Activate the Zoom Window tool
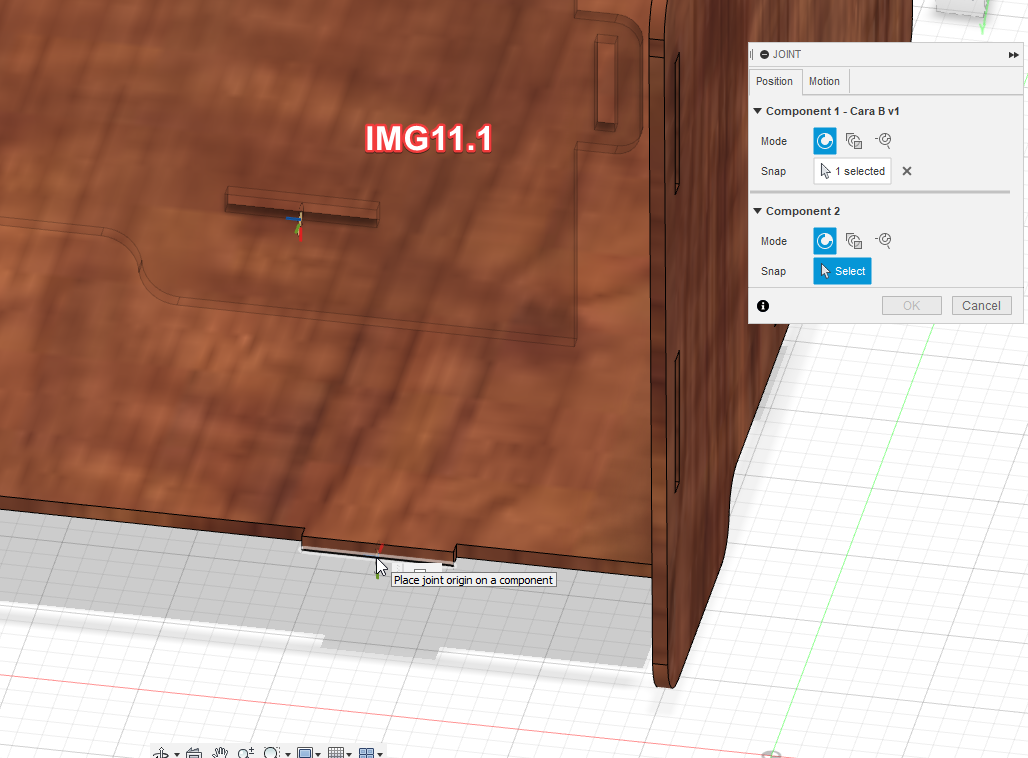This screenshot has height=758, width=1028. pyautogui.click(x=271, y=753)
